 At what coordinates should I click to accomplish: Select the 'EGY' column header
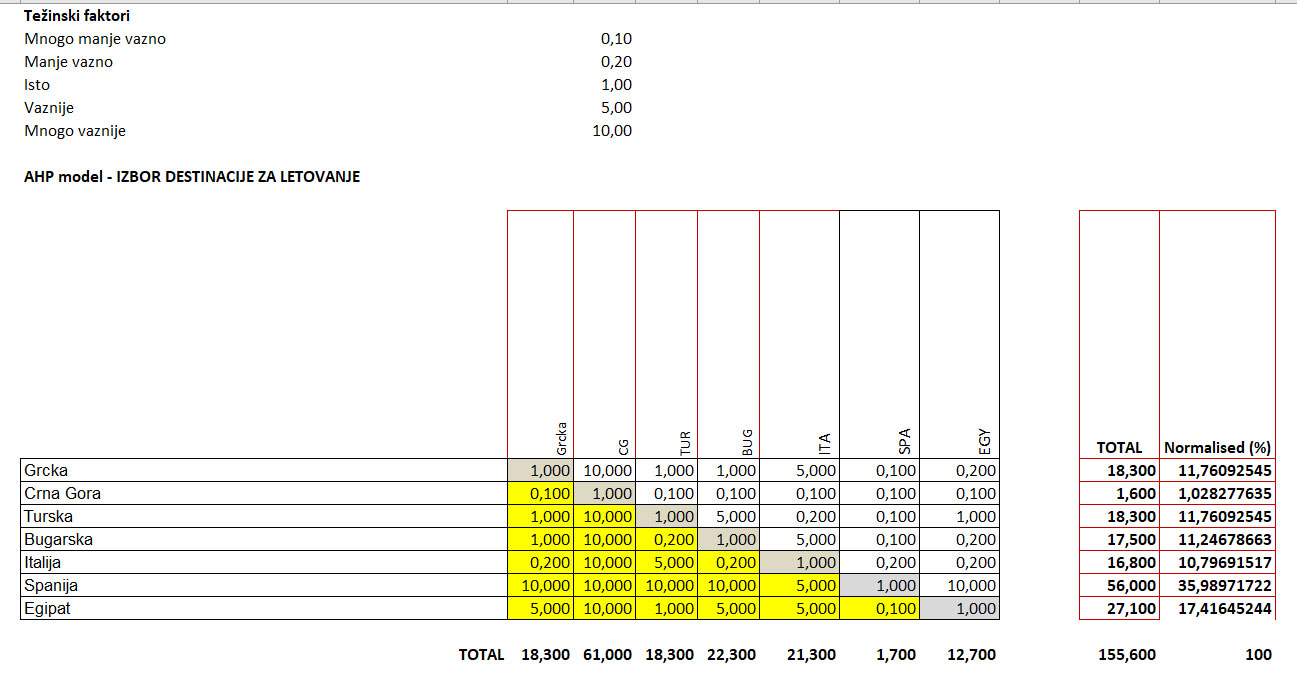pyautogui.click(x=987, y=442)
